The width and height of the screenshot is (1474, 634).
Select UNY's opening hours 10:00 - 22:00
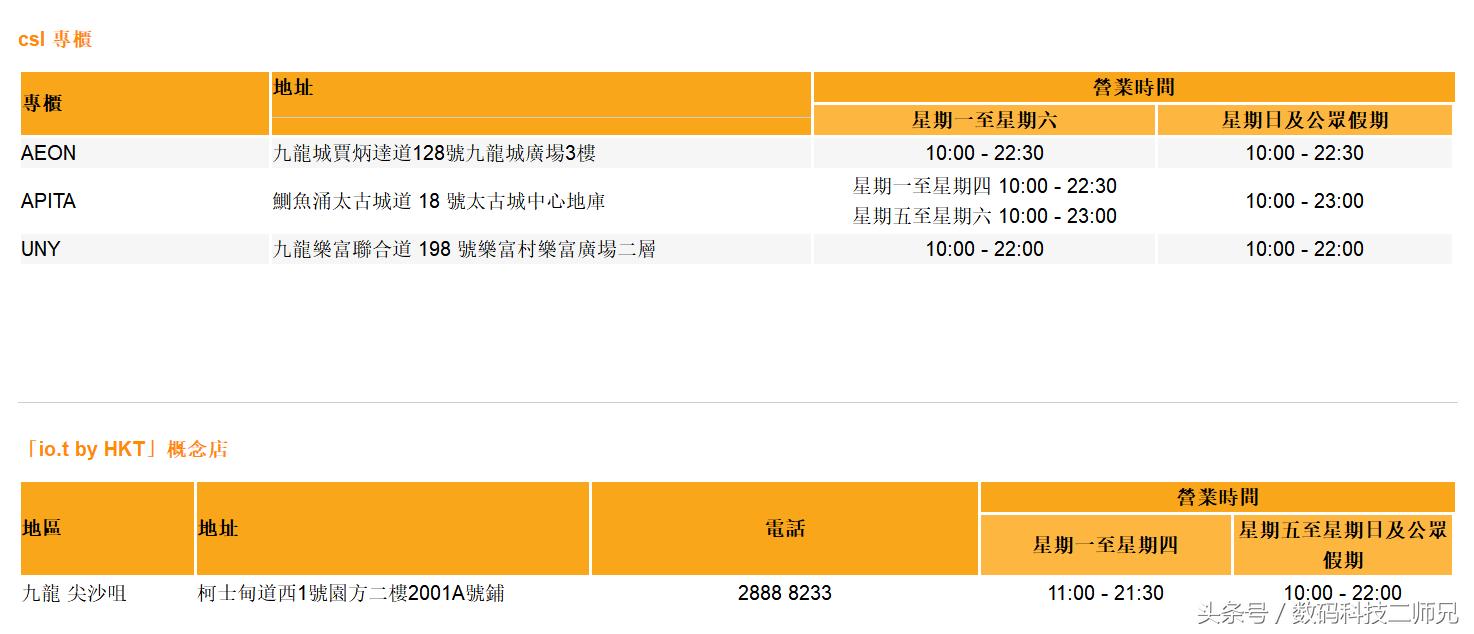coord(983,249)
